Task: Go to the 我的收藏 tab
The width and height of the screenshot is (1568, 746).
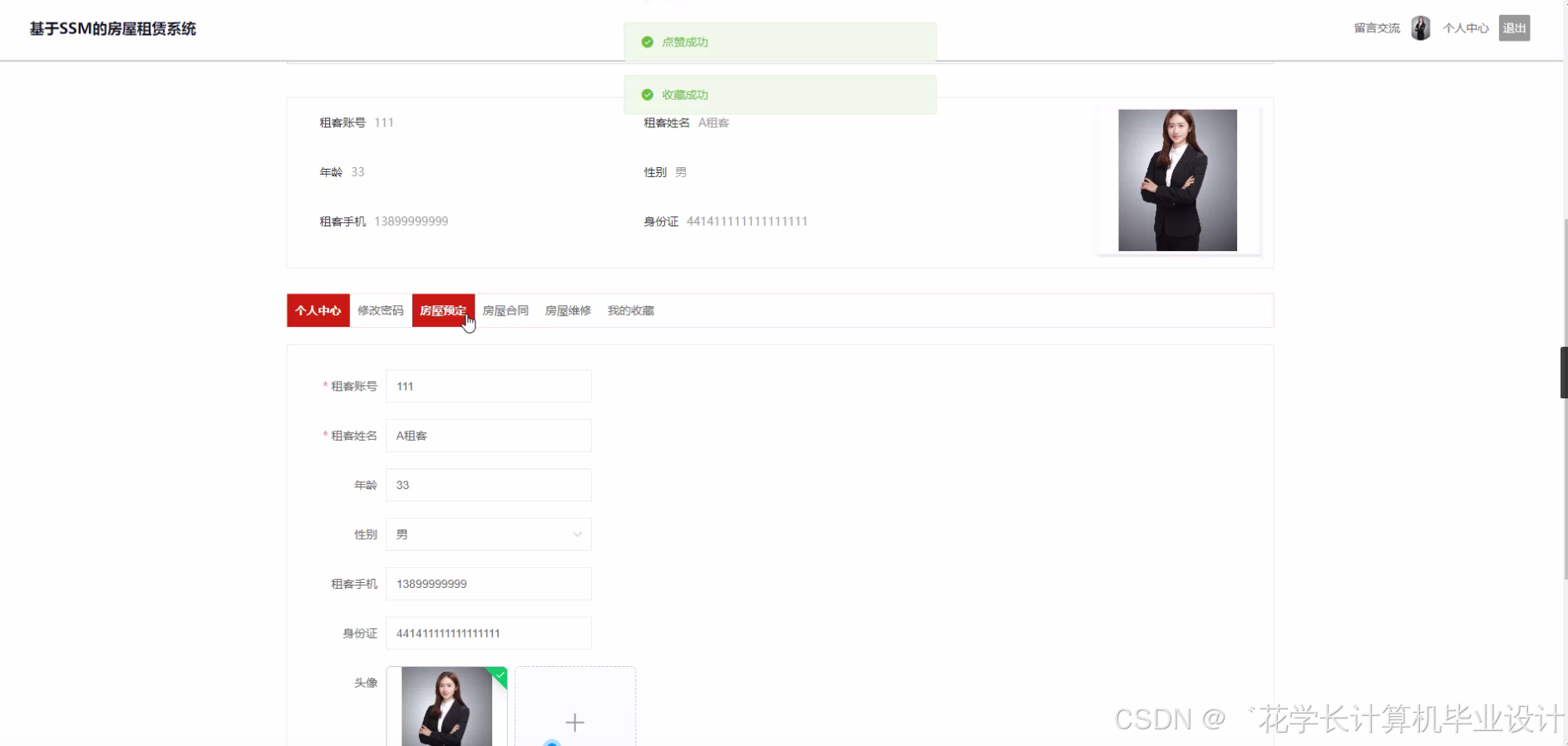Action: click(x=630, y=310)
